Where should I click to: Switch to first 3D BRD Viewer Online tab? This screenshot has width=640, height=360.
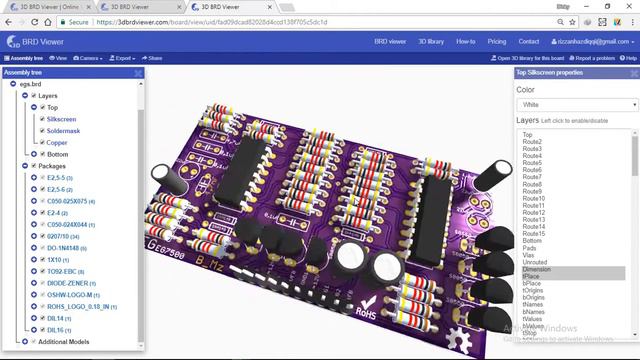click(x=50, y=7)
